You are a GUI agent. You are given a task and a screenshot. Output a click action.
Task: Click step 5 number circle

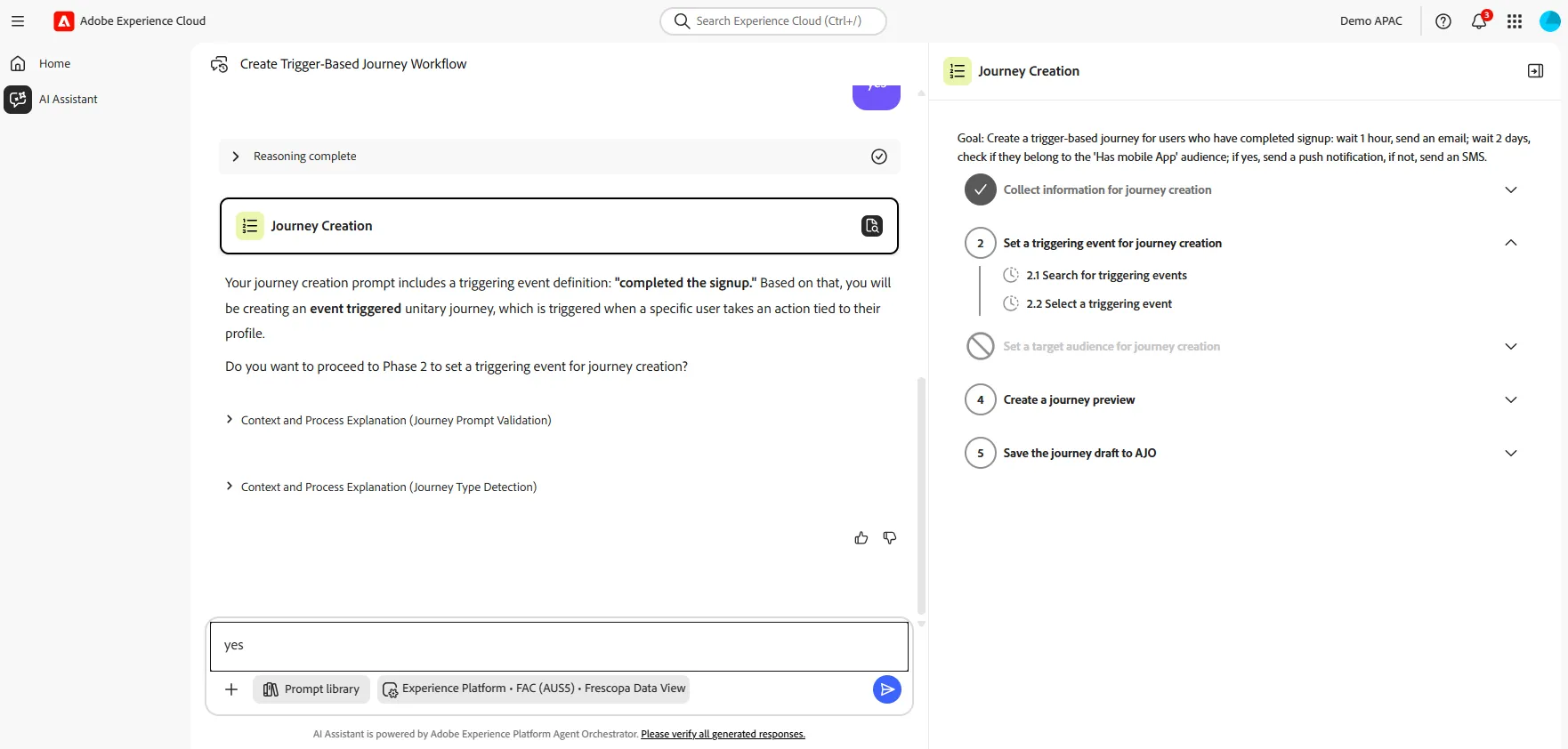click(x=981, y=453)
